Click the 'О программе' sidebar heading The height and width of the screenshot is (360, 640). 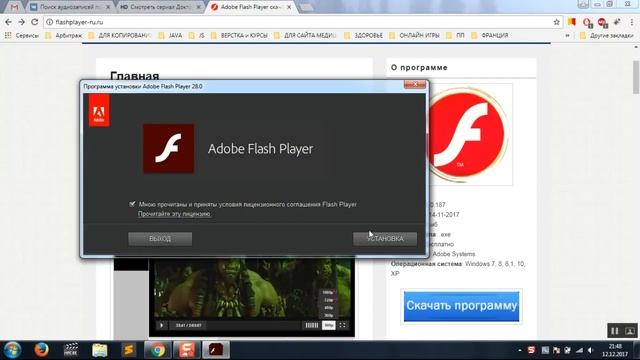[x=419, y=67]
